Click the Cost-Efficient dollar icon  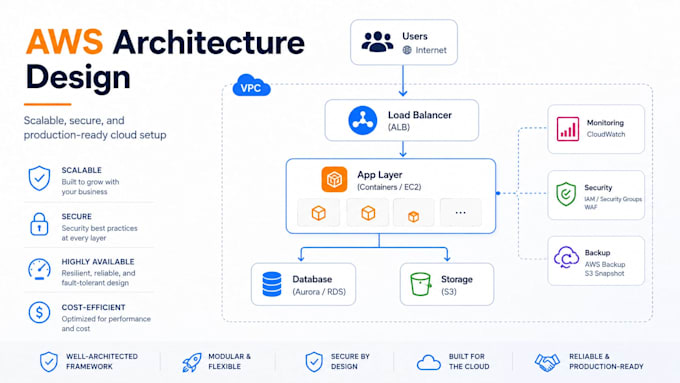[39, 312]
